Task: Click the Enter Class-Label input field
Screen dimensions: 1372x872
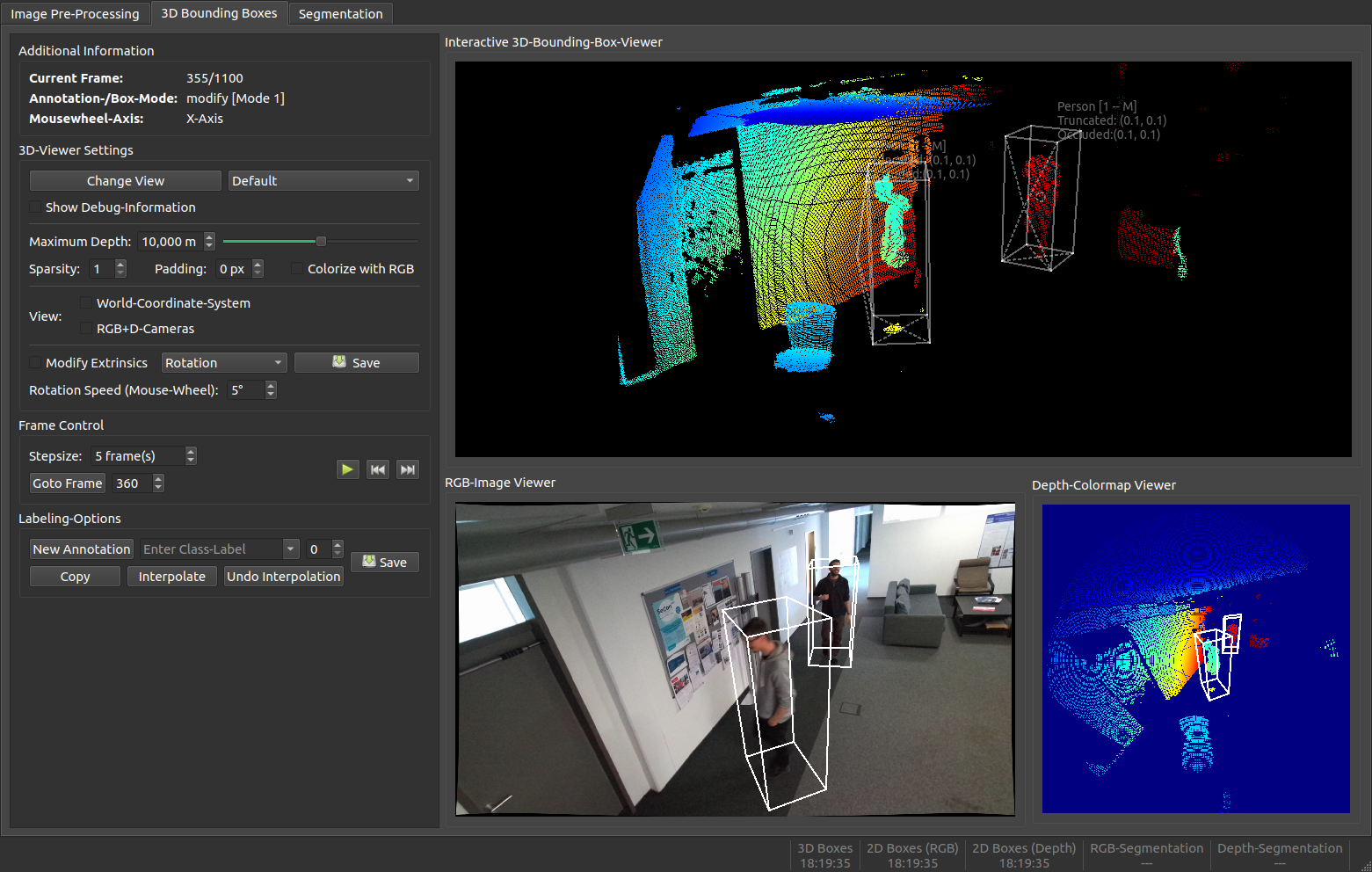Action: (211, 549)
